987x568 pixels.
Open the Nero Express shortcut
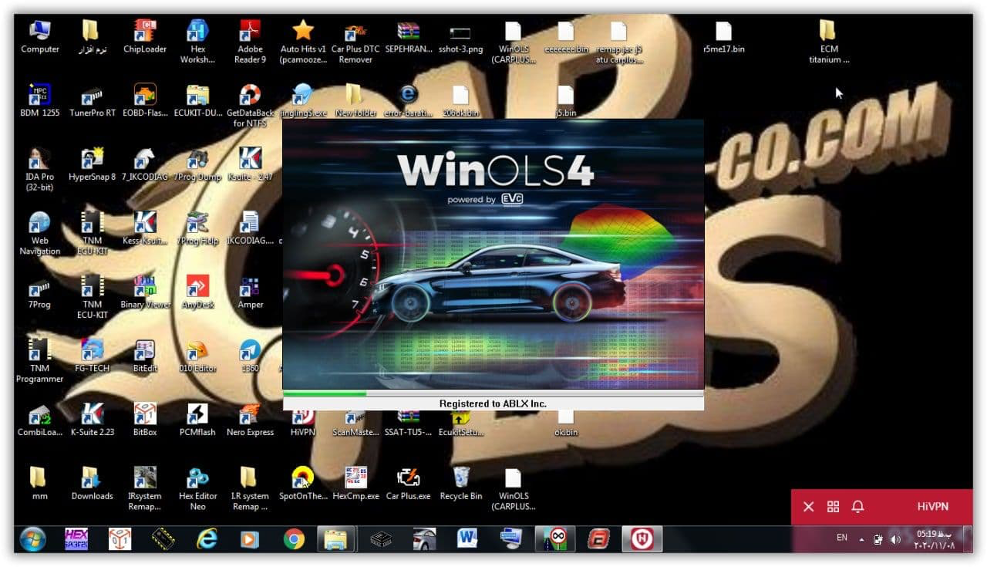pyautogui.click(x=250, y=420)
